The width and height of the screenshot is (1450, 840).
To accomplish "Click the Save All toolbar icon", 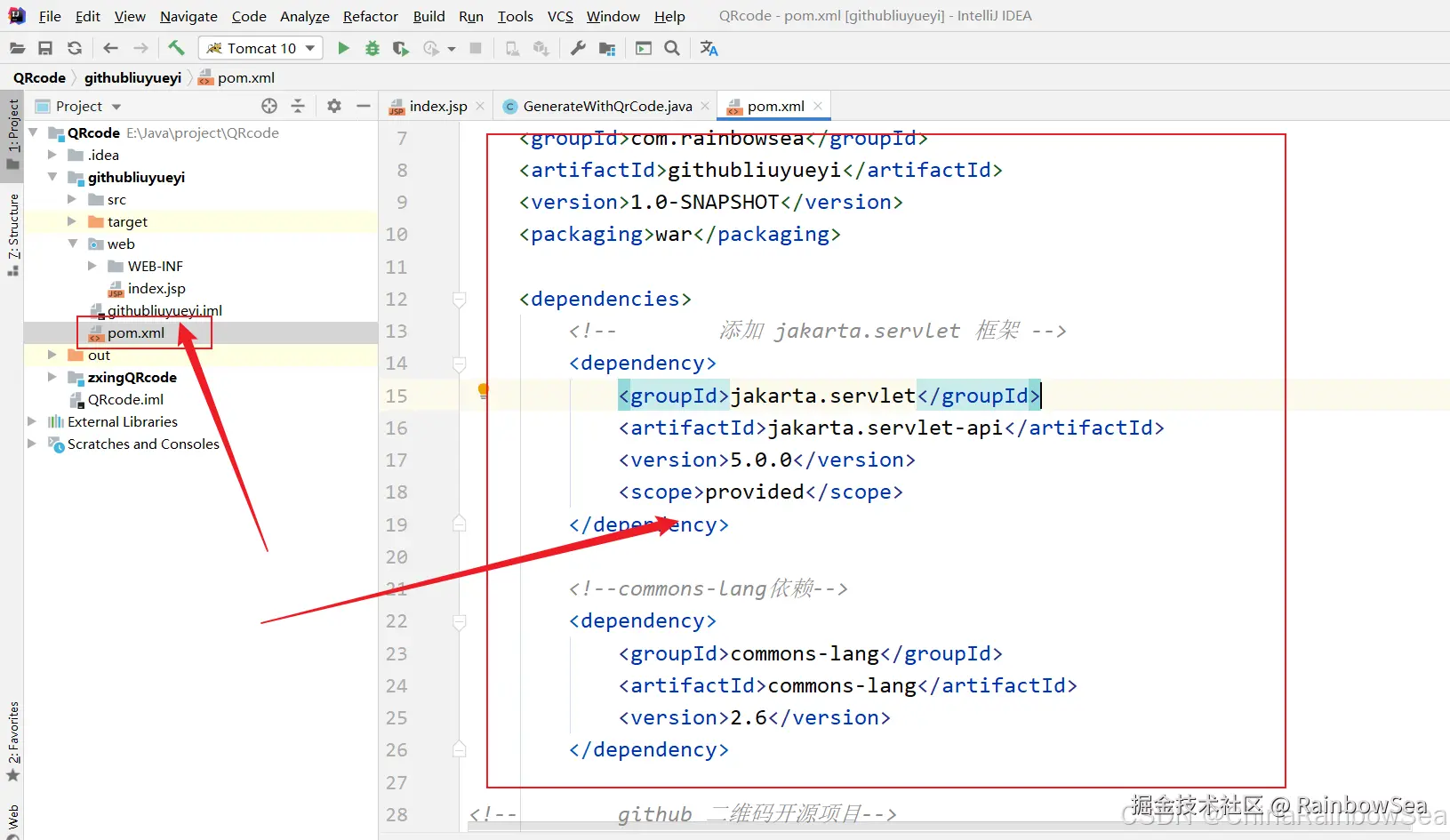I will point(45,48).
